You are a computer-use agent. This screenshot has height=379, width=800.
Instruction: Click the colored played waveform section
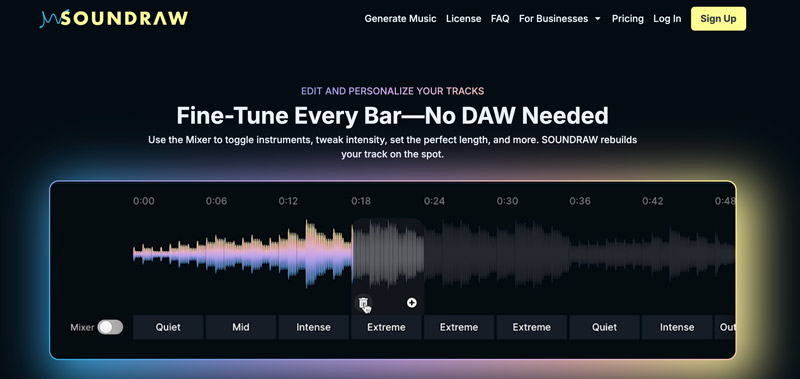pyautogui.click(x=242, y=253)
